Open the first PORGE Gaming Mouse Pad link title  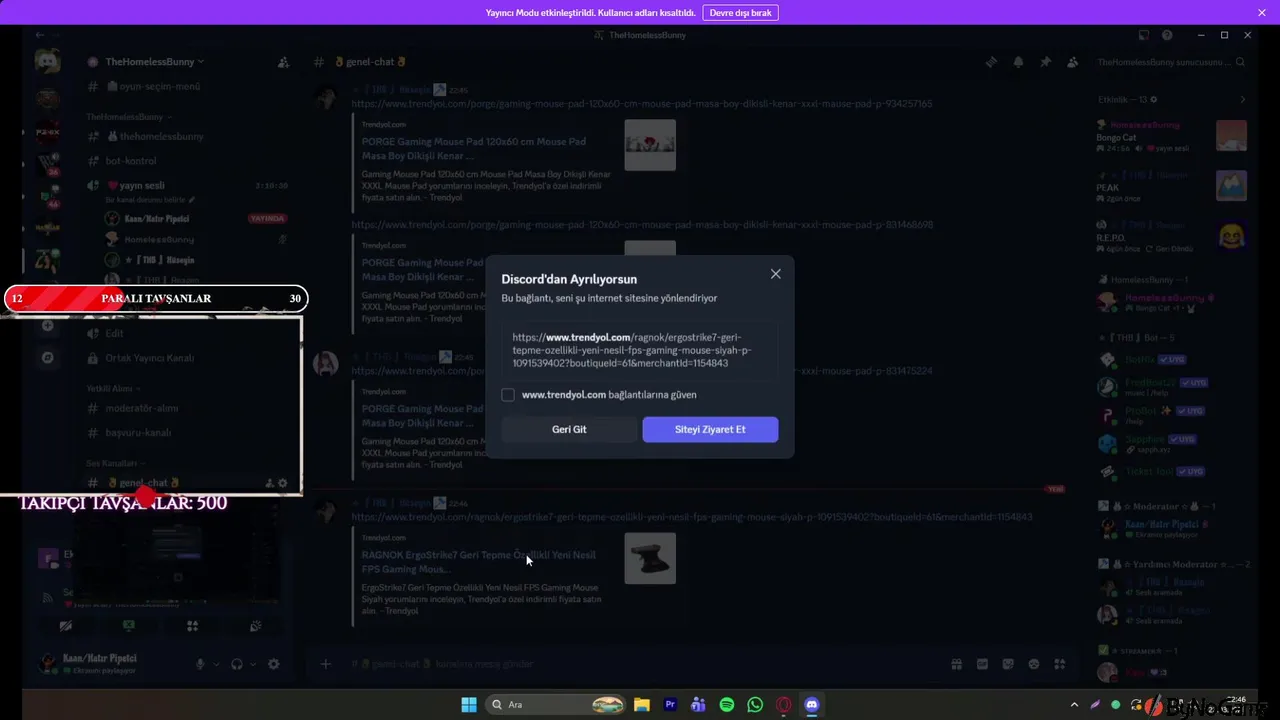(474, 148)
